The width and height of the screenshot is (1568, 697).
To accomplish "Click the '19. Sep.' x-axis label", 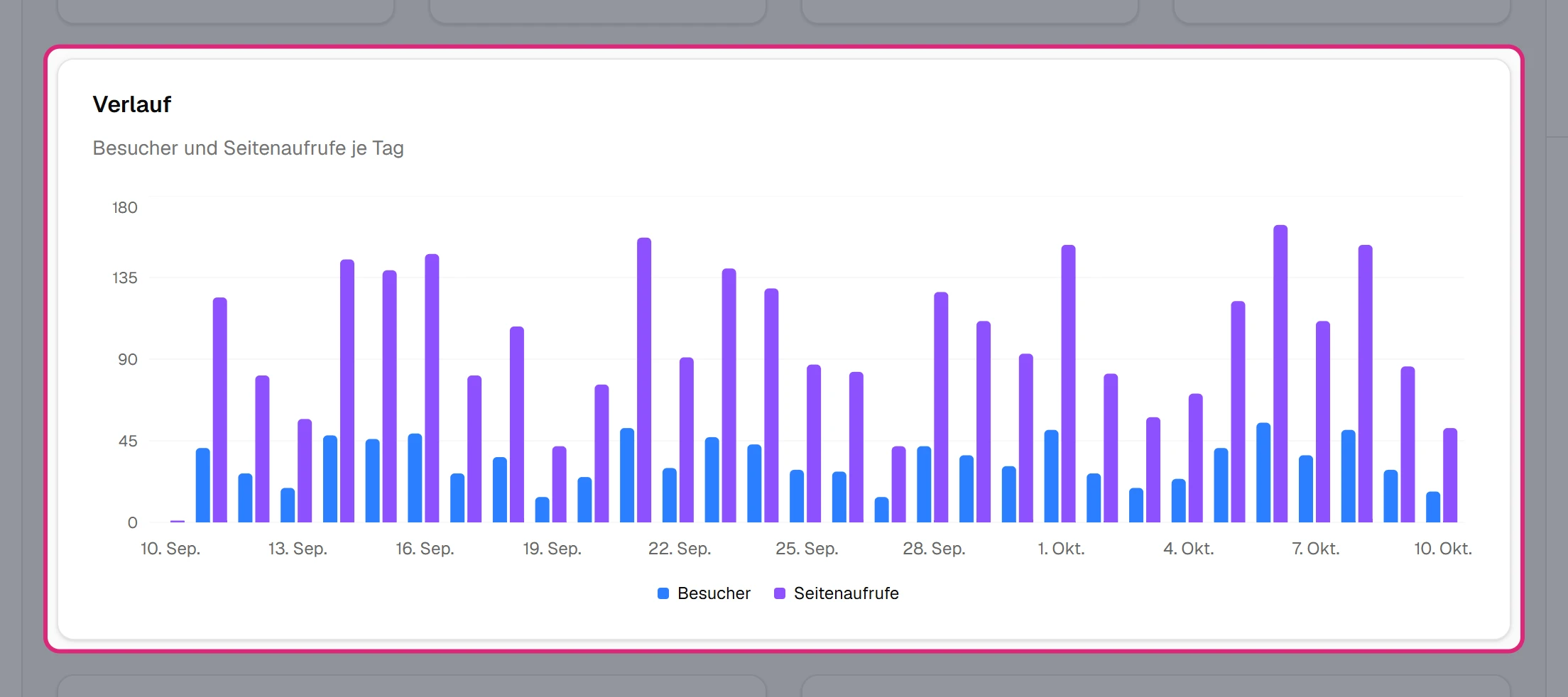I will [552, 549].
